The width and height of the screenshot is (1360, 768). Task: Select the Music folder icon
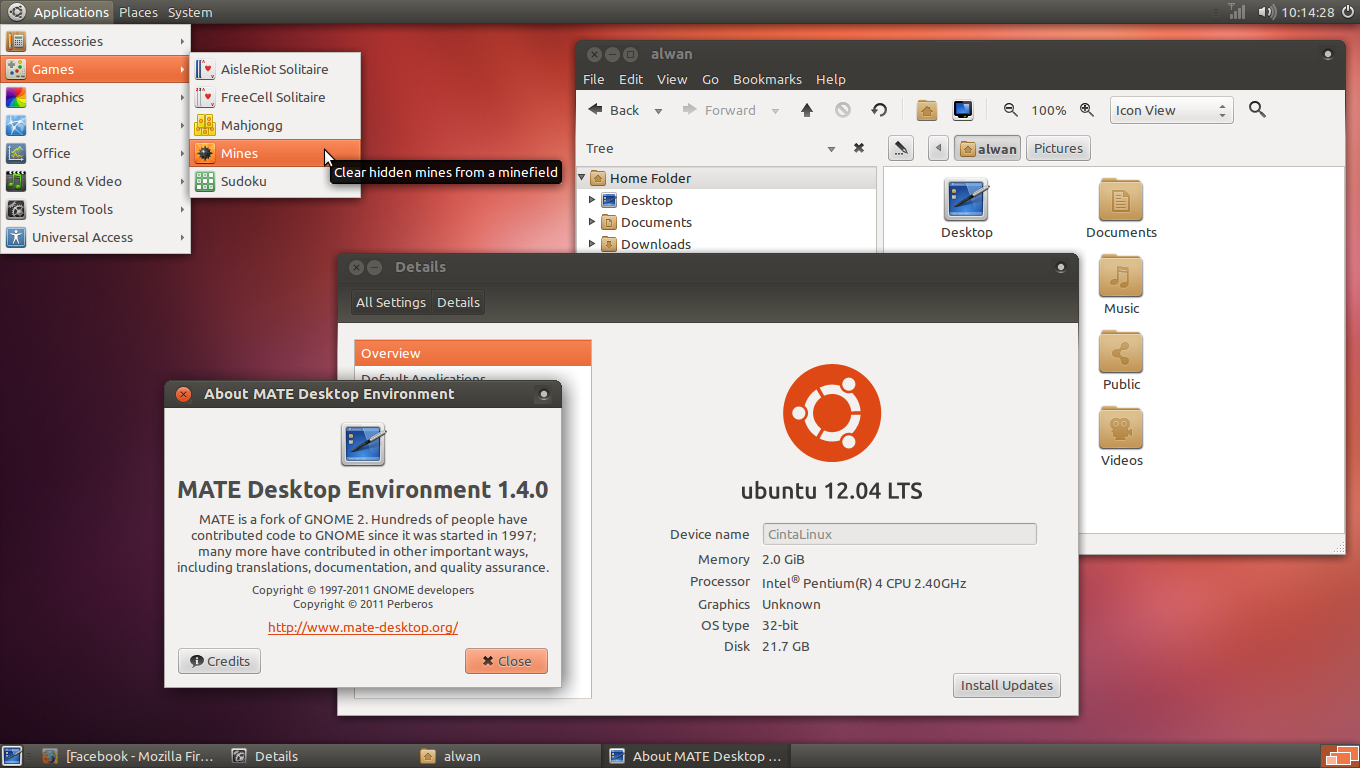[1121, 285]
